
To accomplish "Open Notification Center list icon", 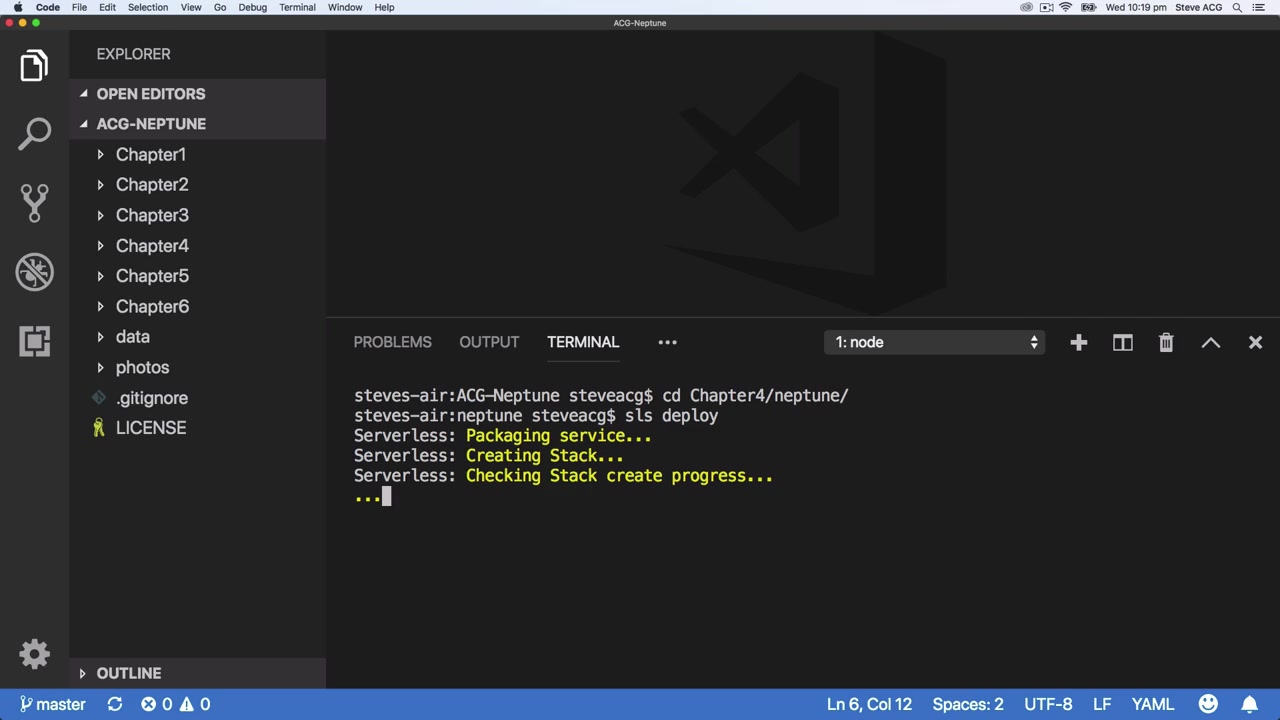I will pos(1259,7).
